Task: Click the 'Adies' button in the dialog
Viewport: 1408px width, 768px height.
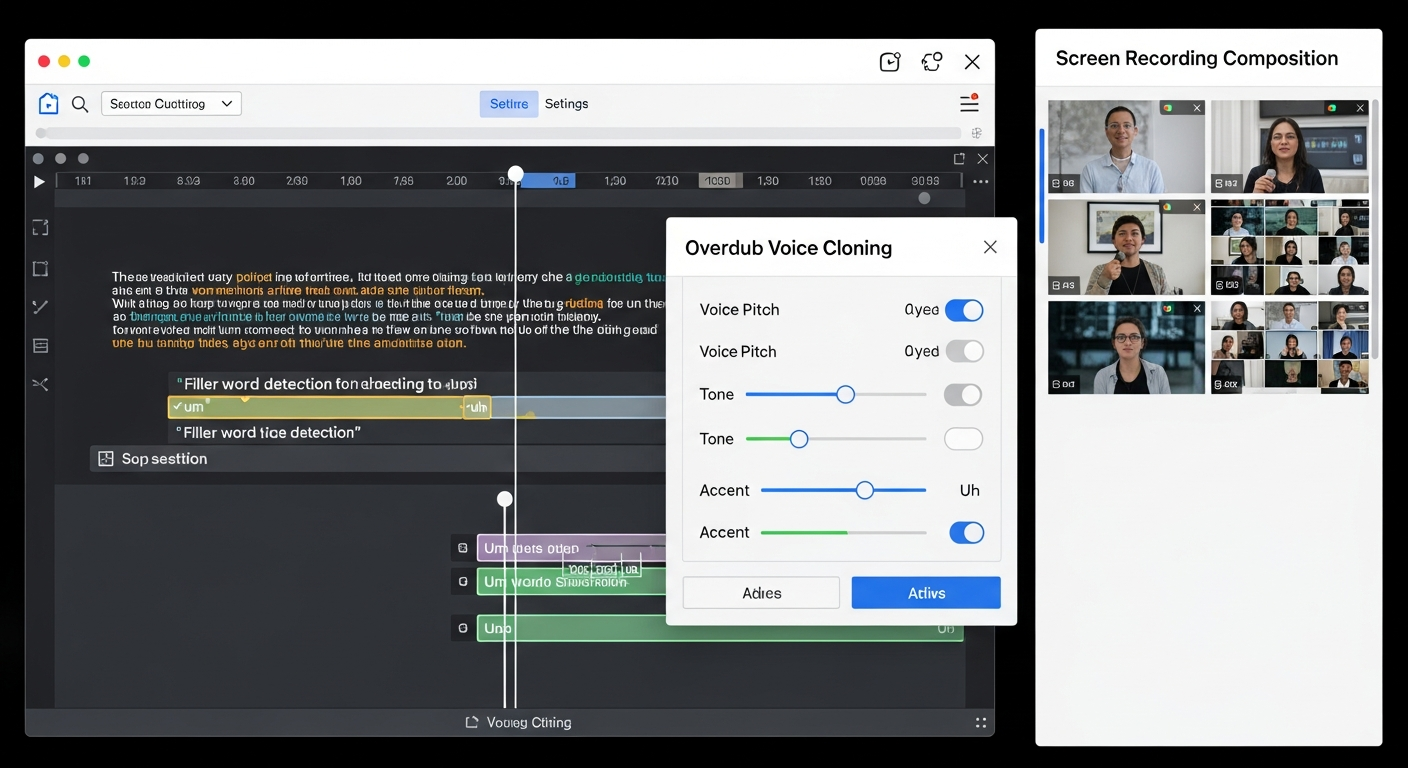Action: (761, 593)
